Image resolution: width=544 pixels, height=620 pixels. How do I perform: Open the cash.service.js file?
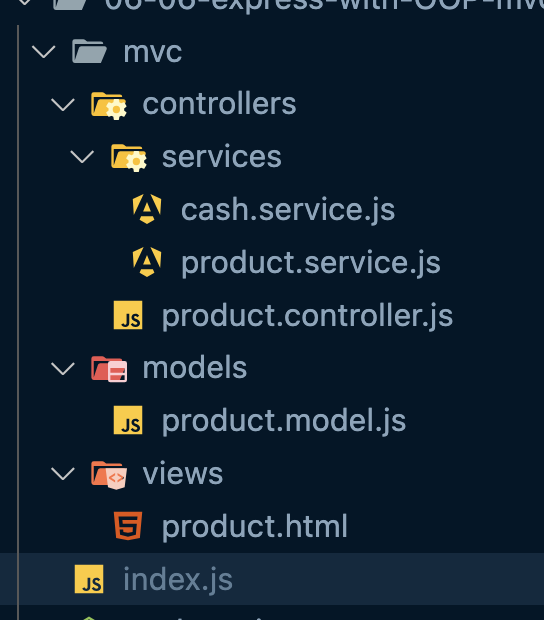(x=288, y=210)
